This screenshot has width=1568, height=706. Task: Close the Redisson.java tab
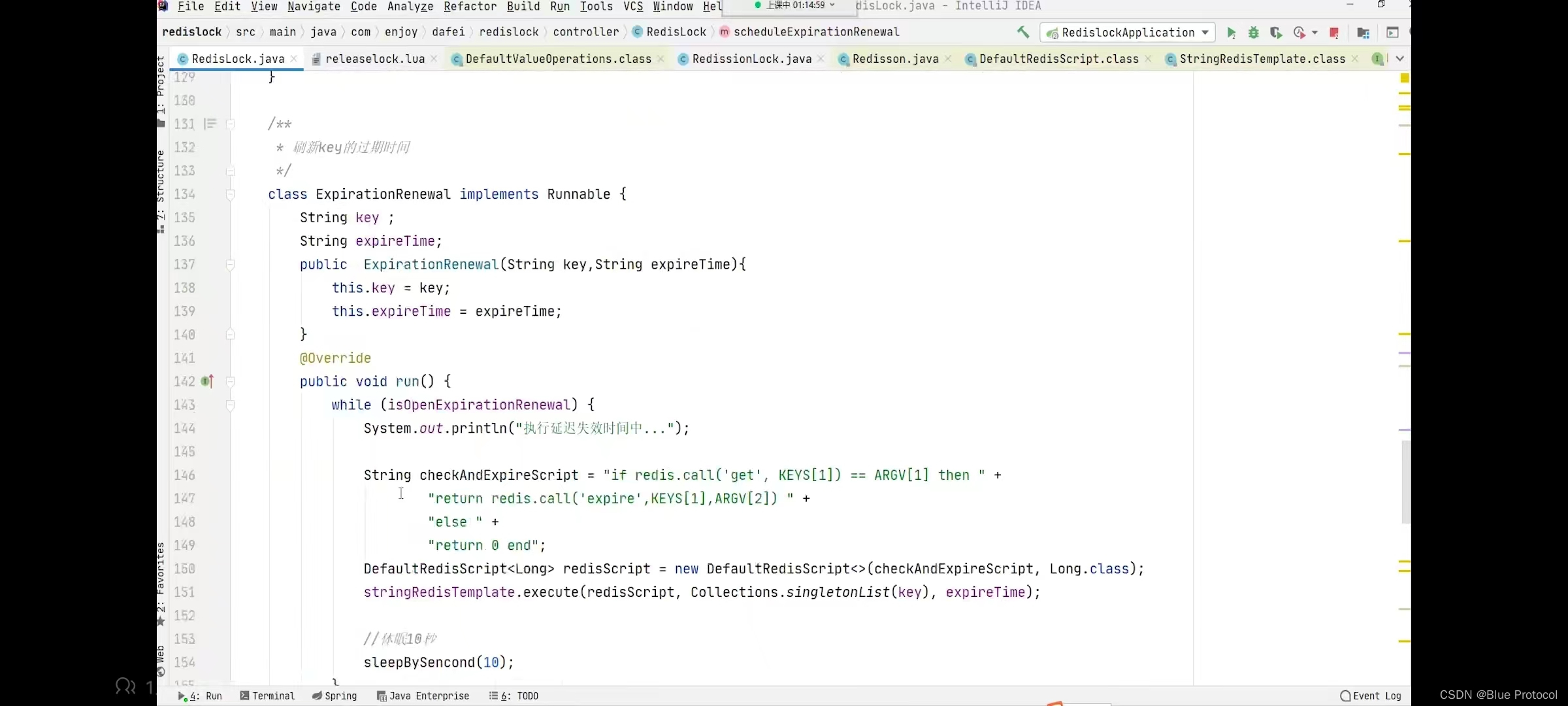click(x=948, y=59)
